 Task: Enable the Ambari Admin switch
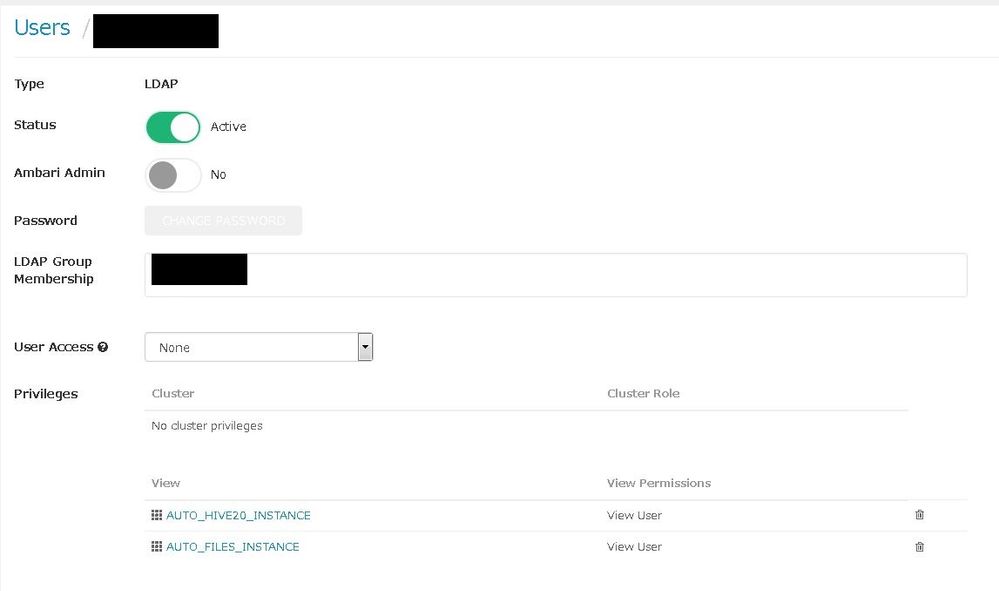pos(173,175)
